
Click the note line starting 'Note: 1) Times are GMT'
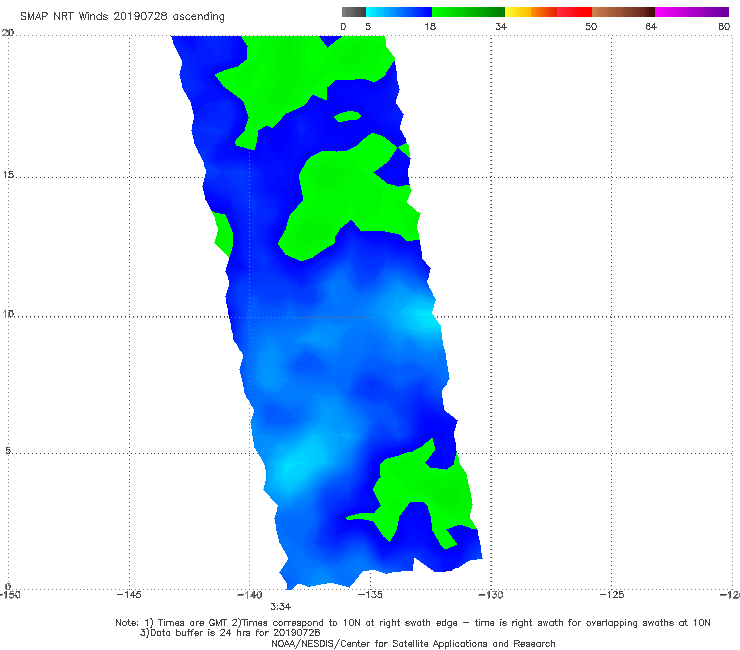pyautogui.click(x=413, y=623)
